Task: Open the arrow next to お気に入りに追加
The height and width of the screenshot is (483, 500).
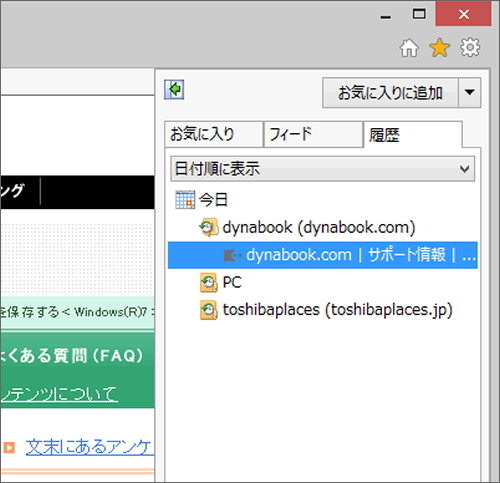Action: [470, 93]
